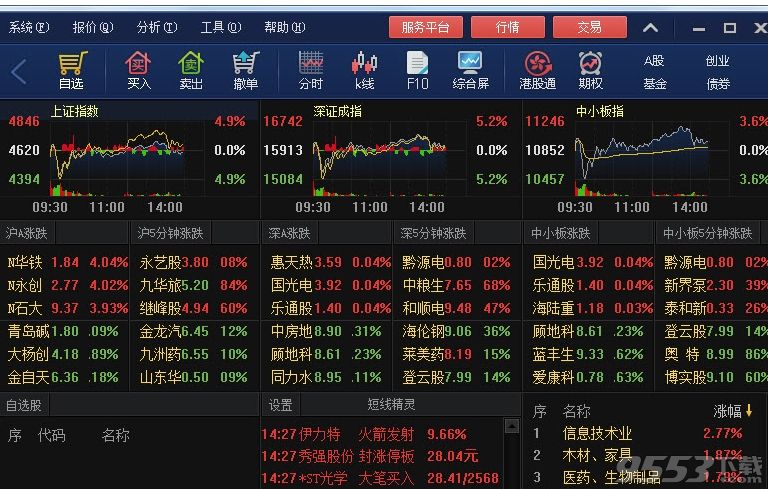Select the 永艺股 stock row
The height and width of the screenshot is (489, 768).
click(193, 263)
